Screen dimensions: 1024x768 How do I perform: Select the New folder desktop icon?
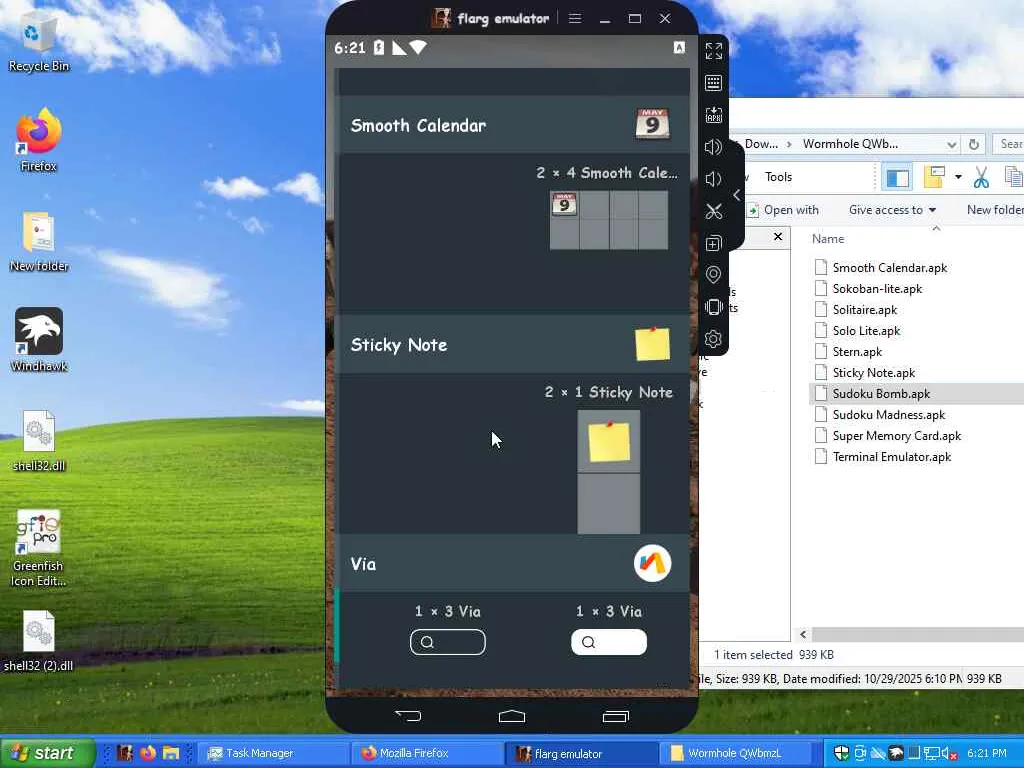coord(39,241)
